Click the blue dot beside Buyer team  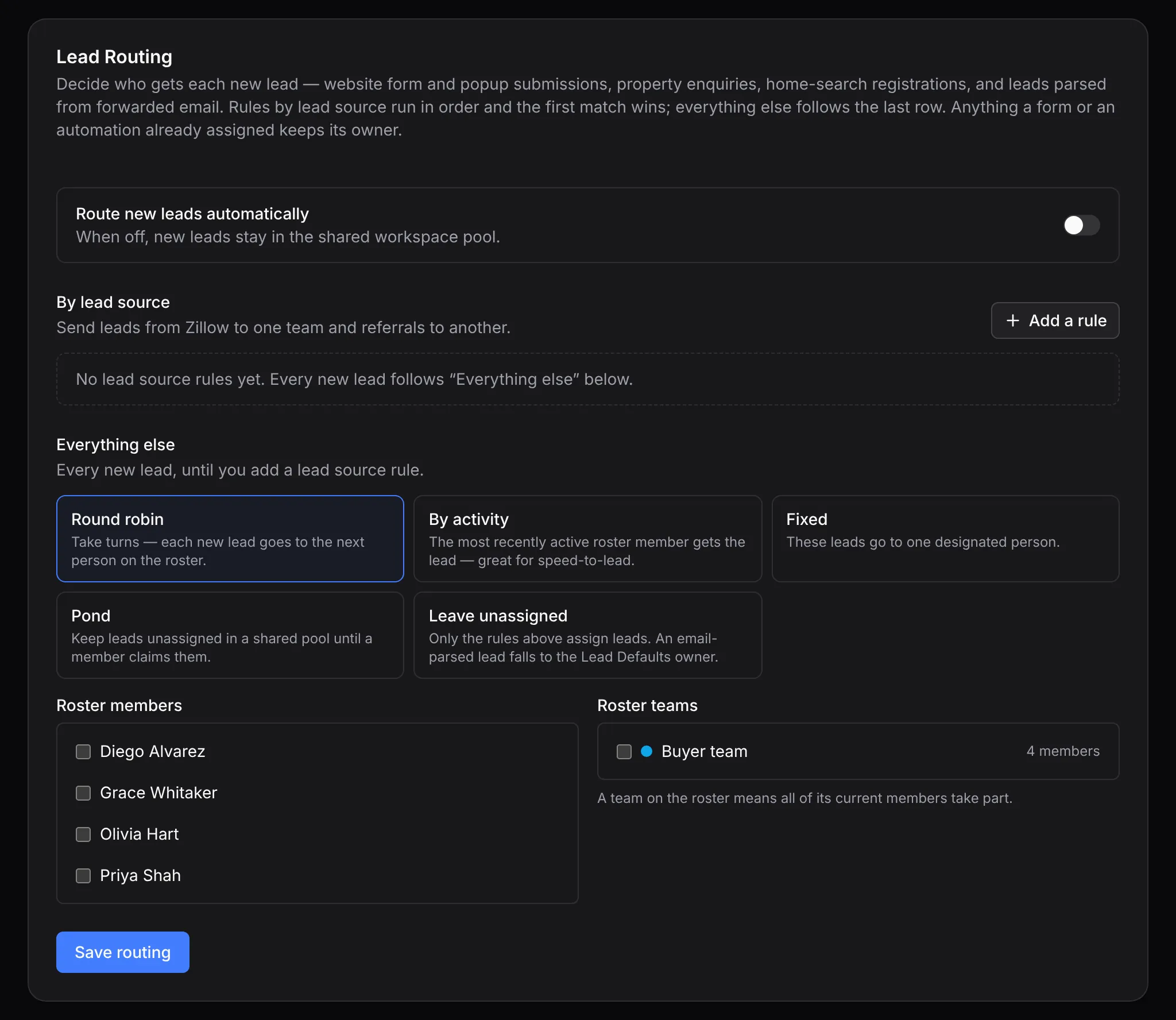click(x=647, y=751)
